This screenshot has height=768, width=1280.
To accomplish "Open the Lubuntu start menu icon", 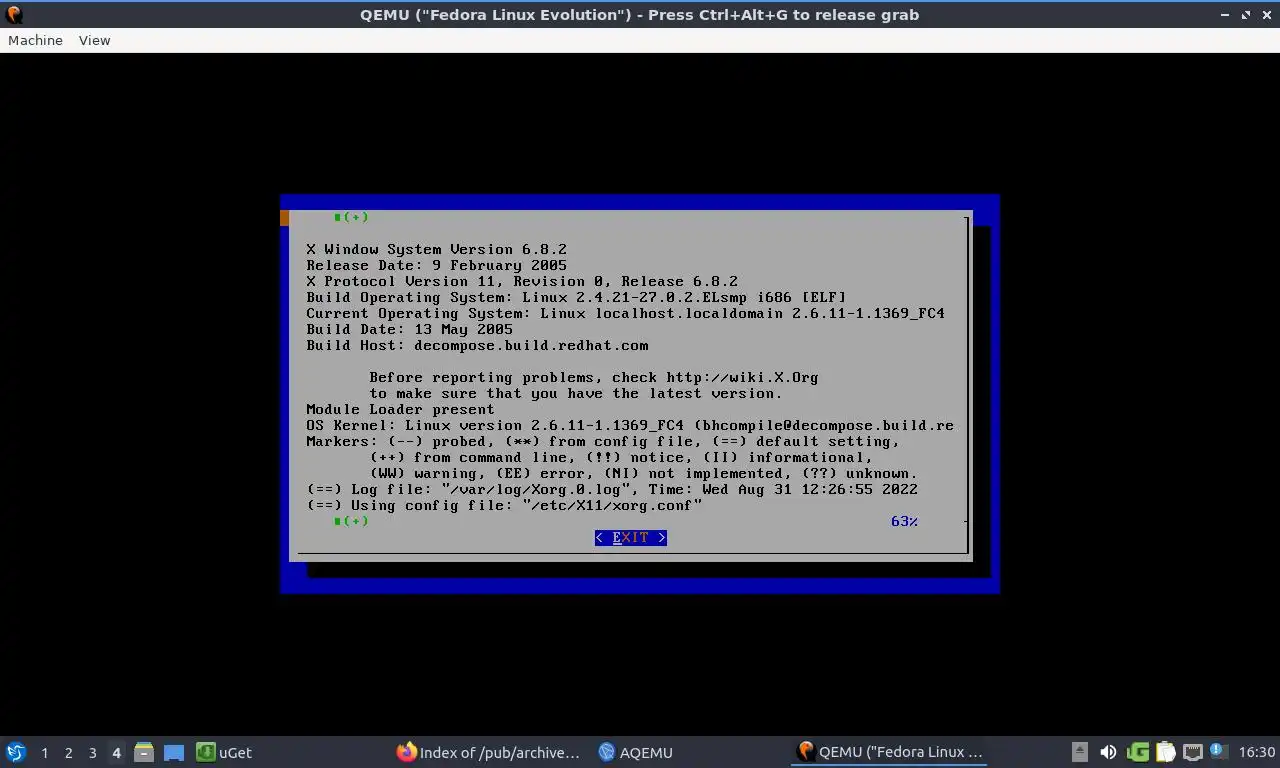I will pyautogui.click(x=16, y=752).
